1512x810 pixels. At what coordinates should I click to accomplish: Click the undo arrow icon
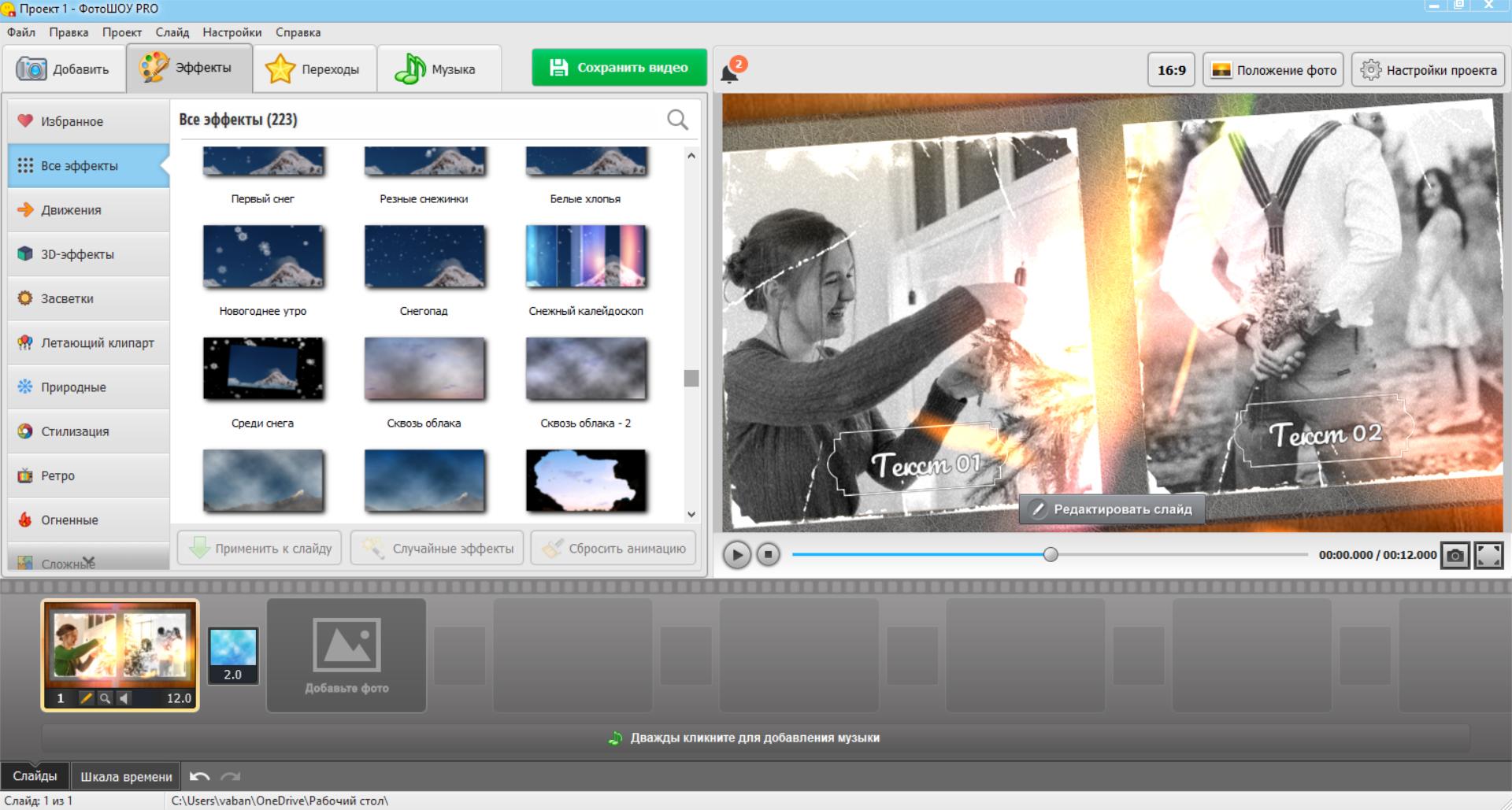[x=200, y=777]
